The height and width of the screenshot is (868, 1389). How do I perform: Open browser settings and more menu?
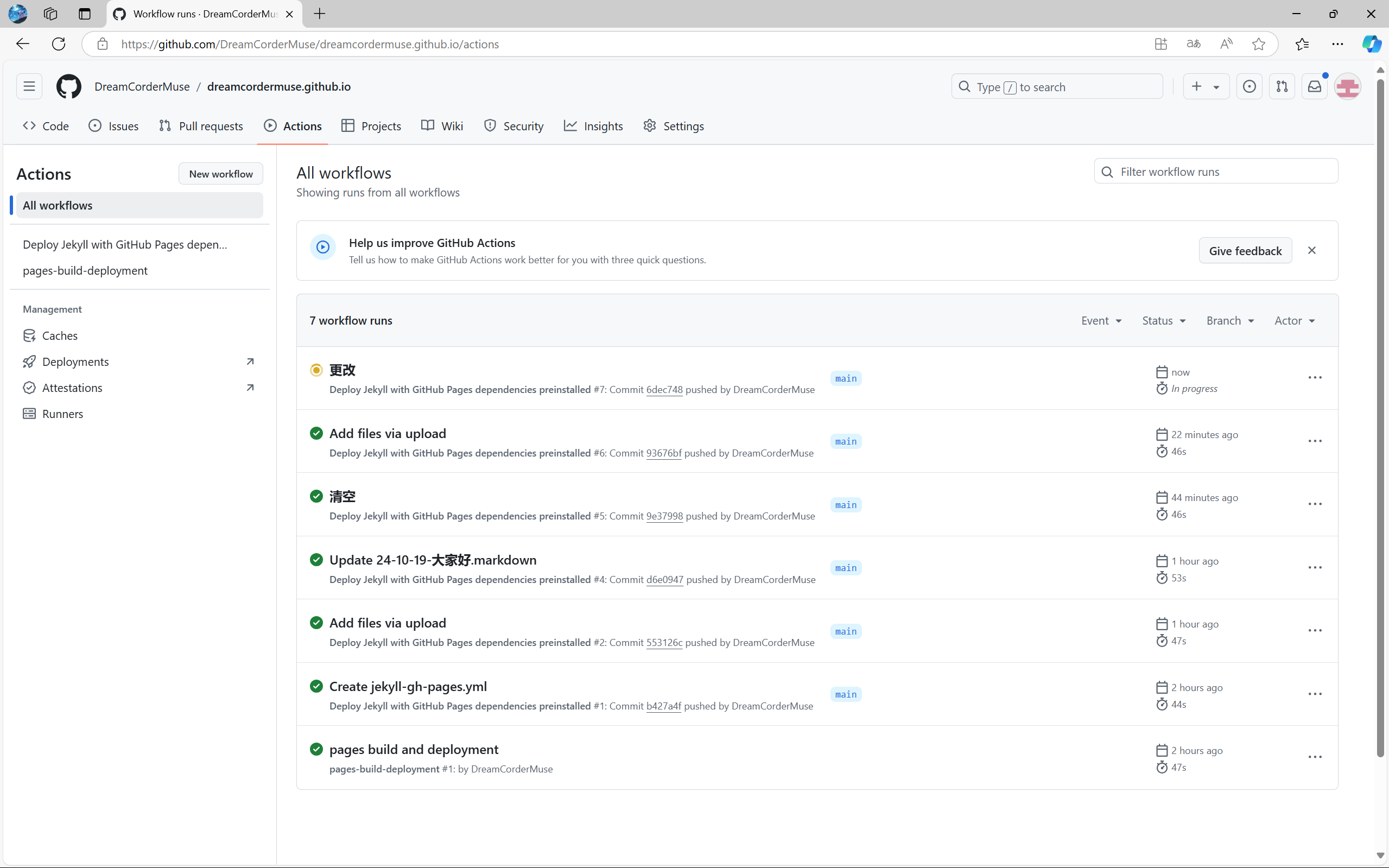(1337, 44)
